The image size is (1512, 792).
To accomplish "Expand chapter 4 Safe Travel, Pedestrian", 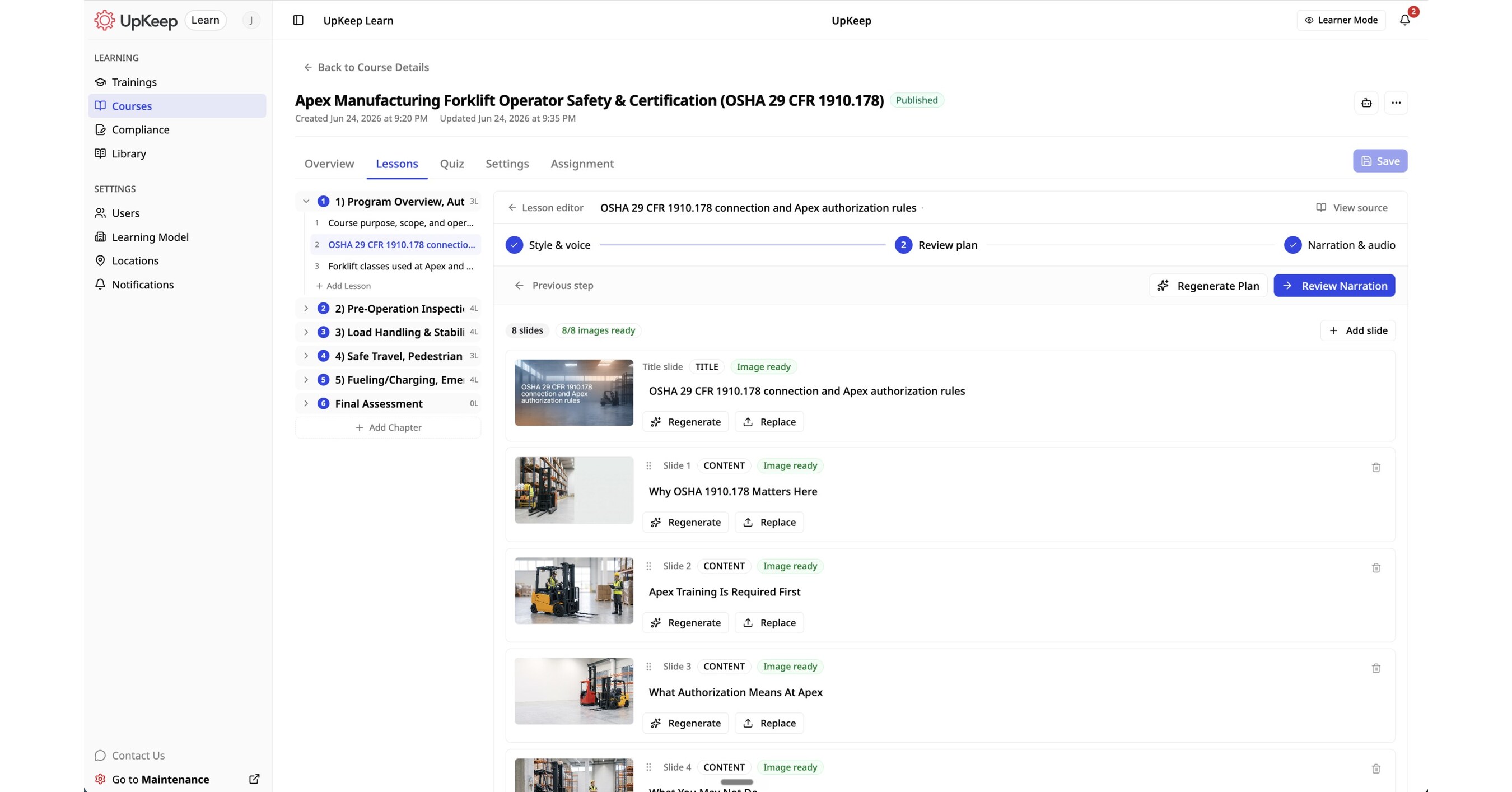I will point(306,356).
